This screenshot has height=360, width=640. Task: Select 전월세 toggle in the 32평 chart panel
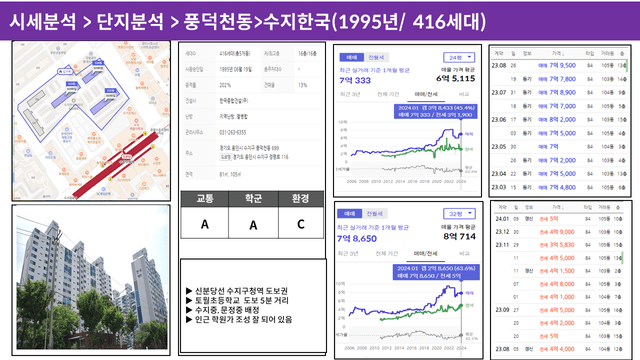point(374,213)
